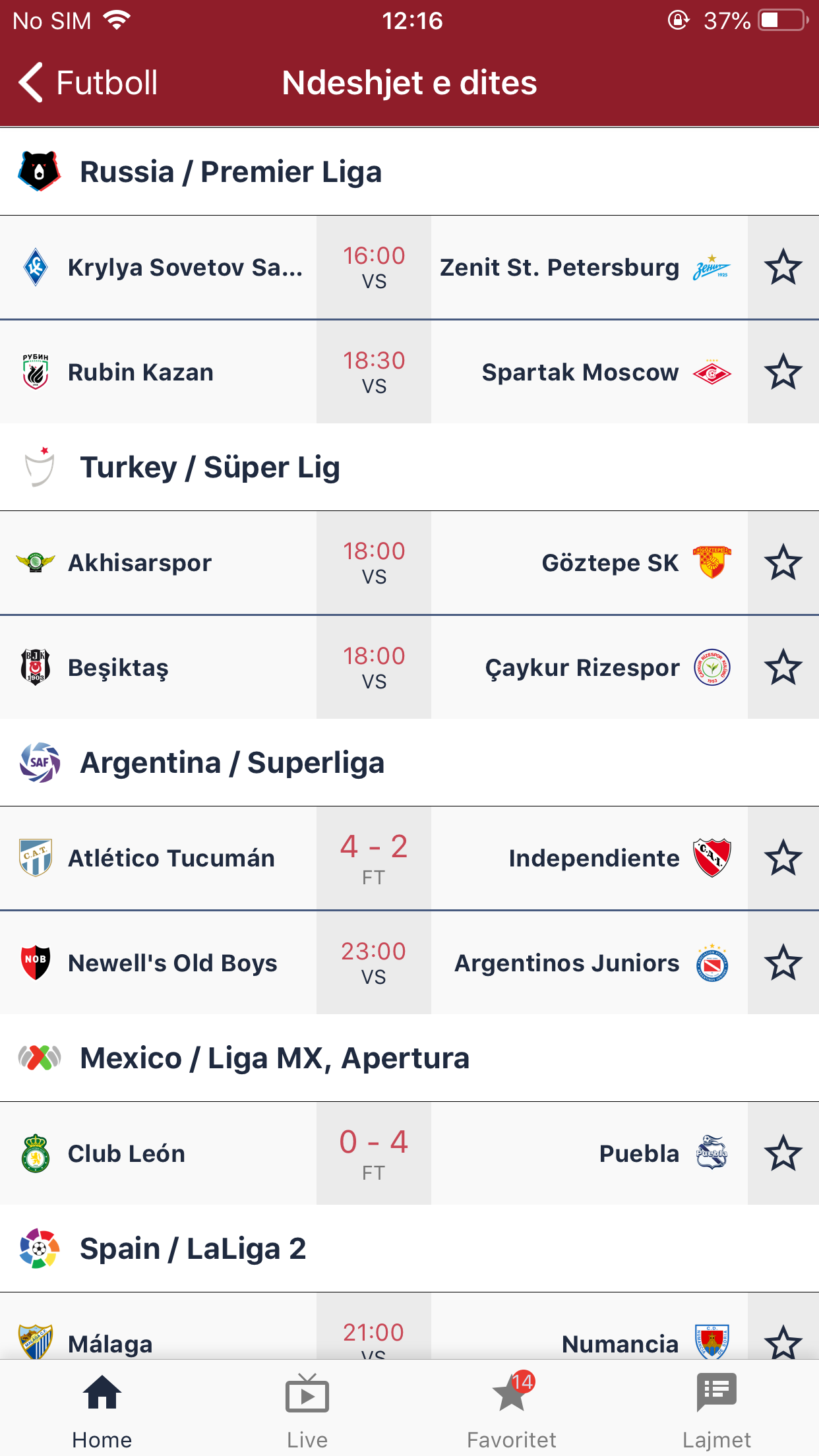Tap the Independiente club crest
819x1456 pixels.
pos(712,858)
